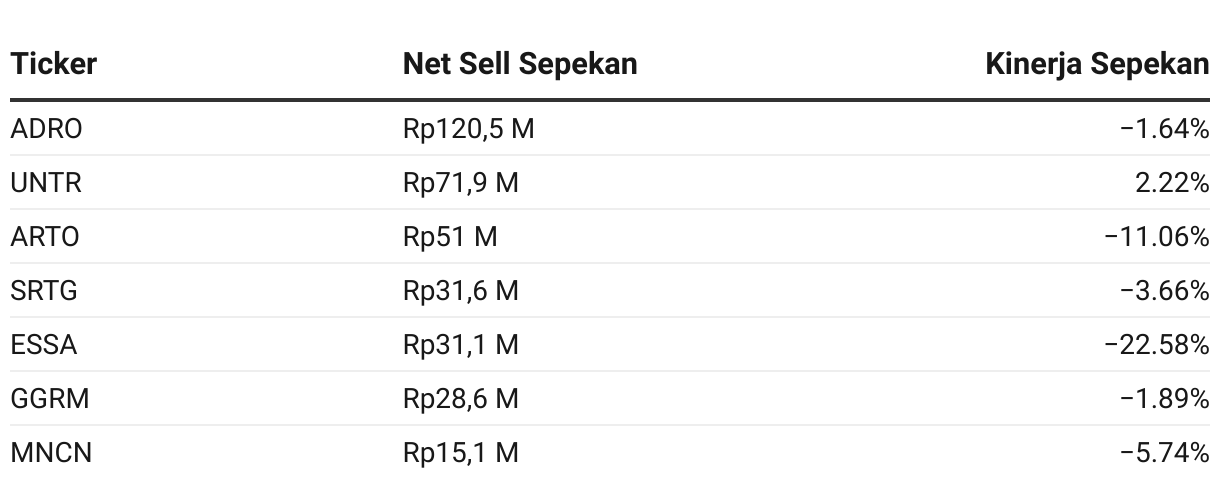
Task: Select the SRTG ticker cell
Action: click(44, 291)
